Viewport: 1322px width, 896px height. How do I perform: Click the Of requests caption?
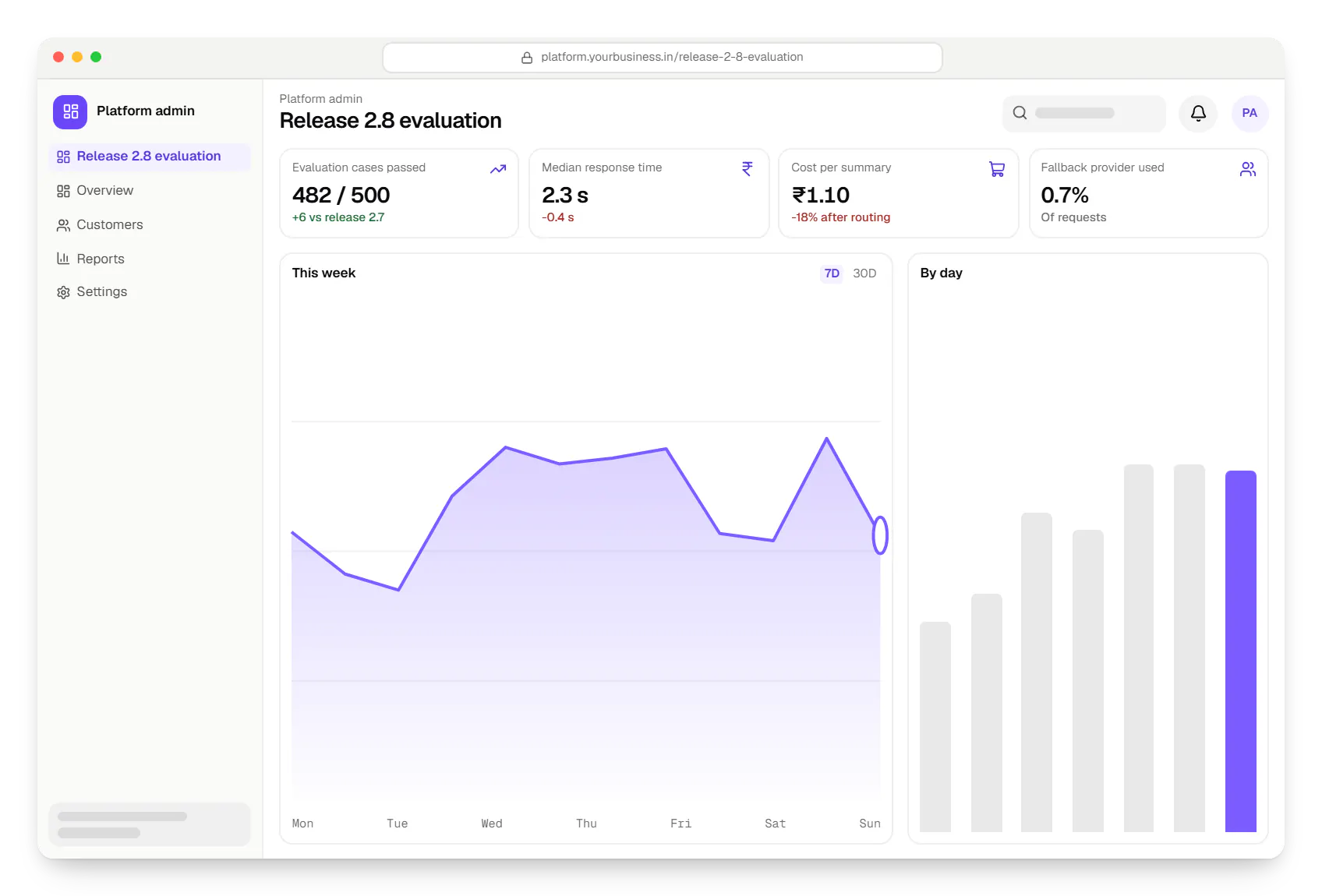(1073, 217)
